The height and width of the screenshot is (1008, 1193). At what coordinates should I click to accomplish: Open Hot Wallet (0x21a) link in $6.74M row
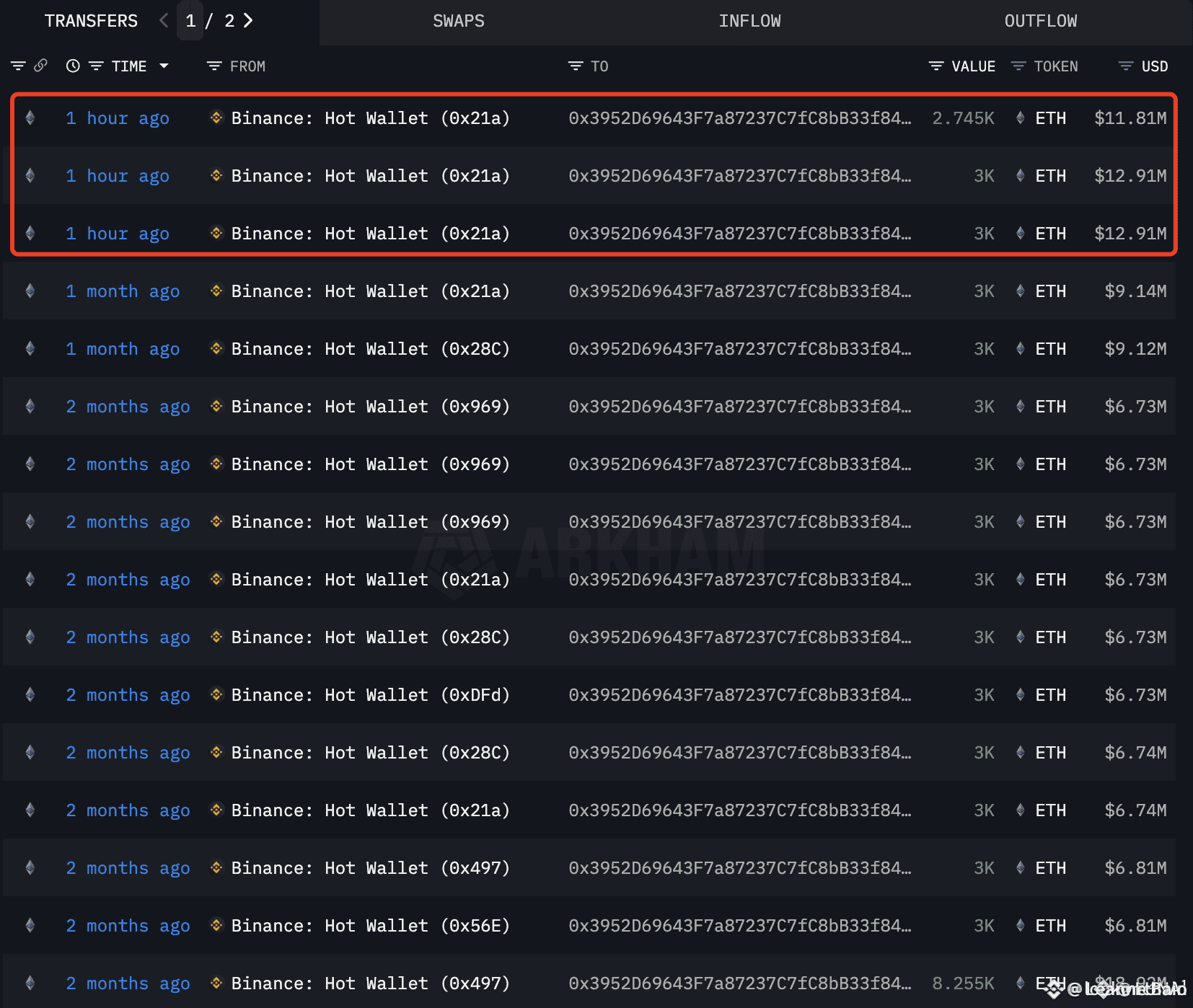370,810
